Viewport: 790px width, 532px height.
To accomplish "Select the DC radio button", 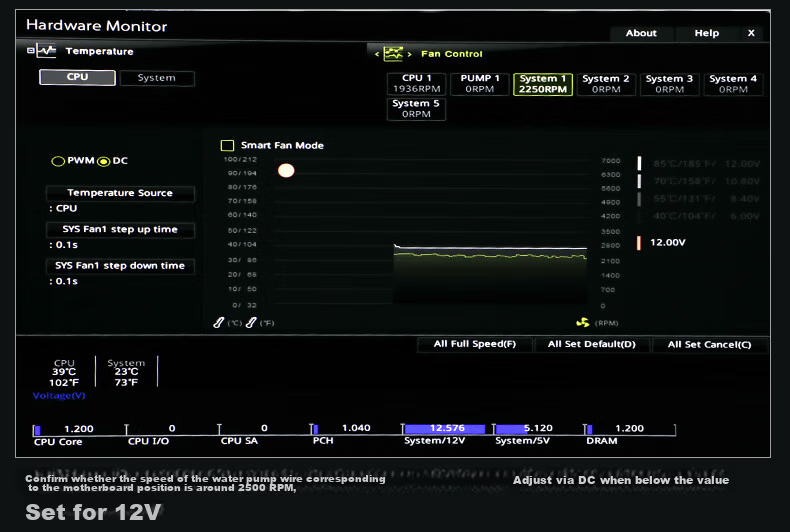I will click(103, 161).
